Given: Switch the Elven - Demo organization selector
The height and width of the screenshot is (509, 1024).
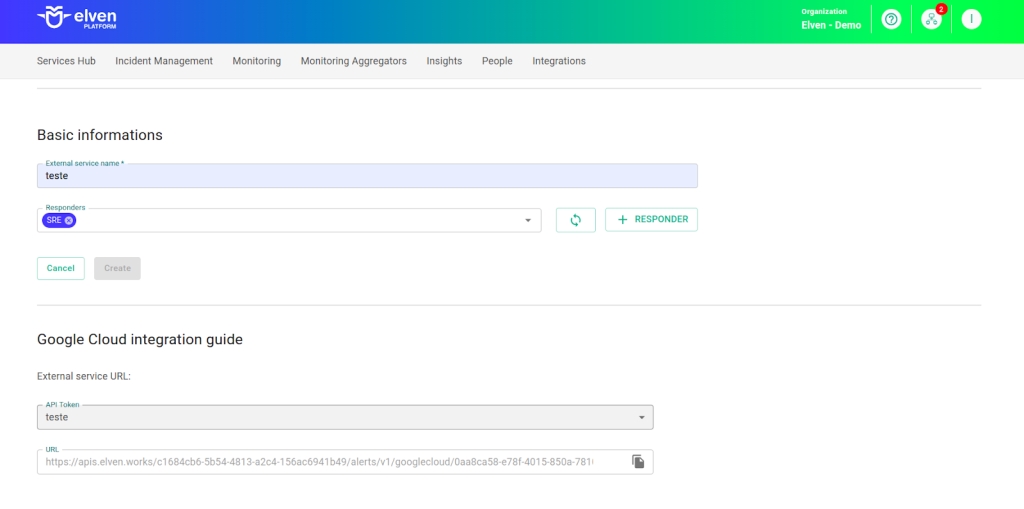Looking at the screenshot, I should pyautogui.click(x=830, y=19).
